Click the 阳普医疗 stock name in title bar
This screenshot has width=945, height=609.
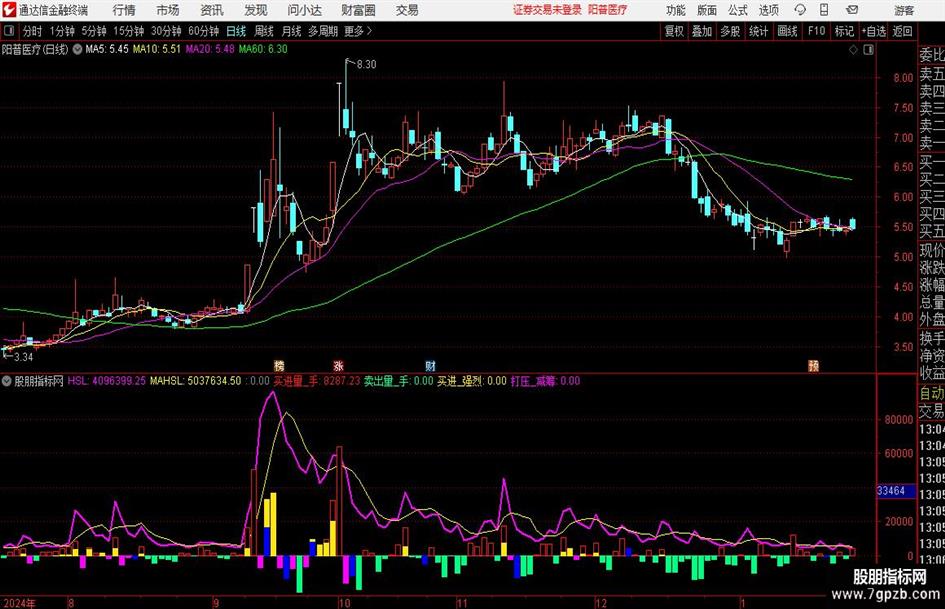[608, 10]
